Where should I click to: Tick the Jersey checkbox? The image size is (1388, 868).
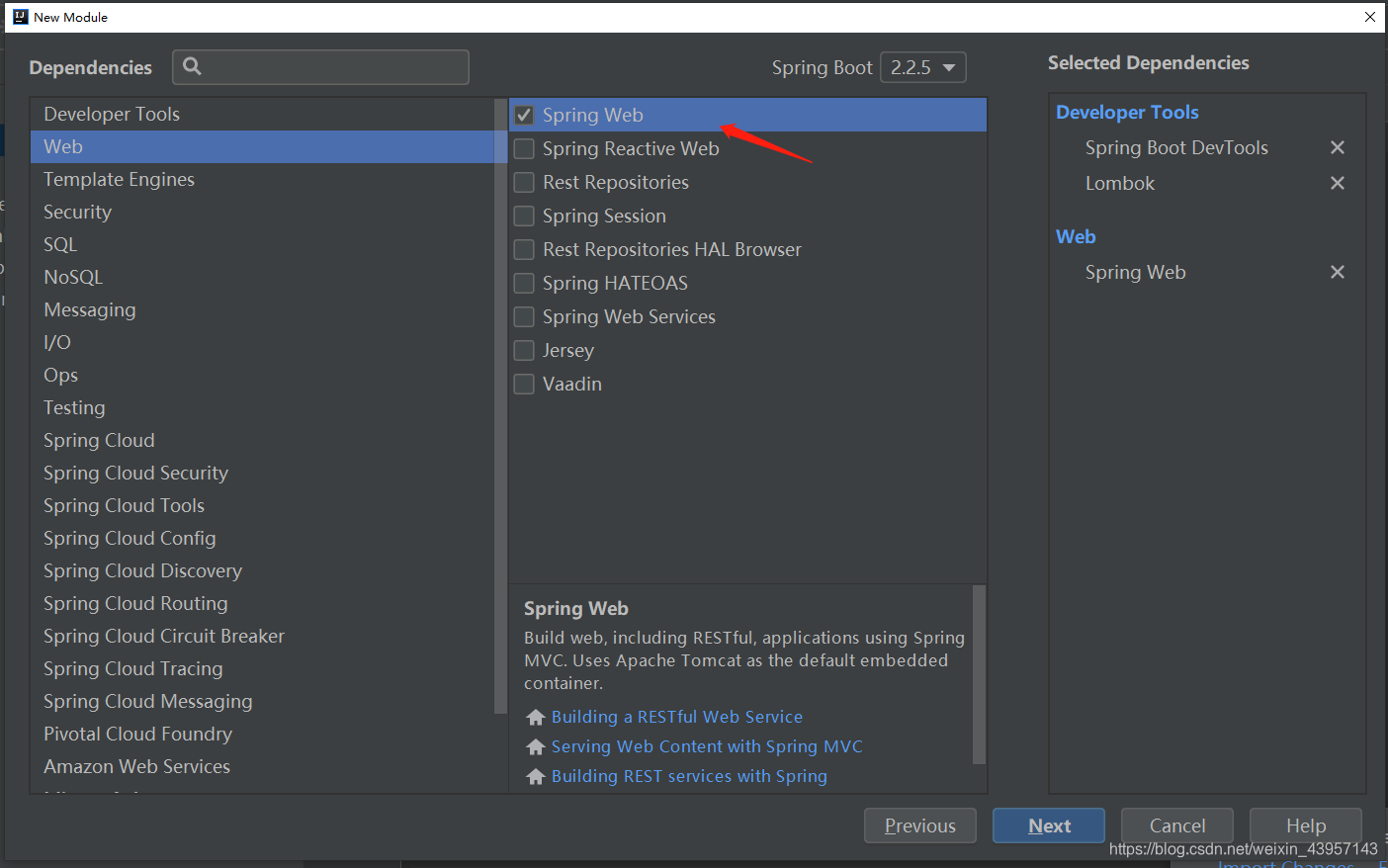(525, 350)
